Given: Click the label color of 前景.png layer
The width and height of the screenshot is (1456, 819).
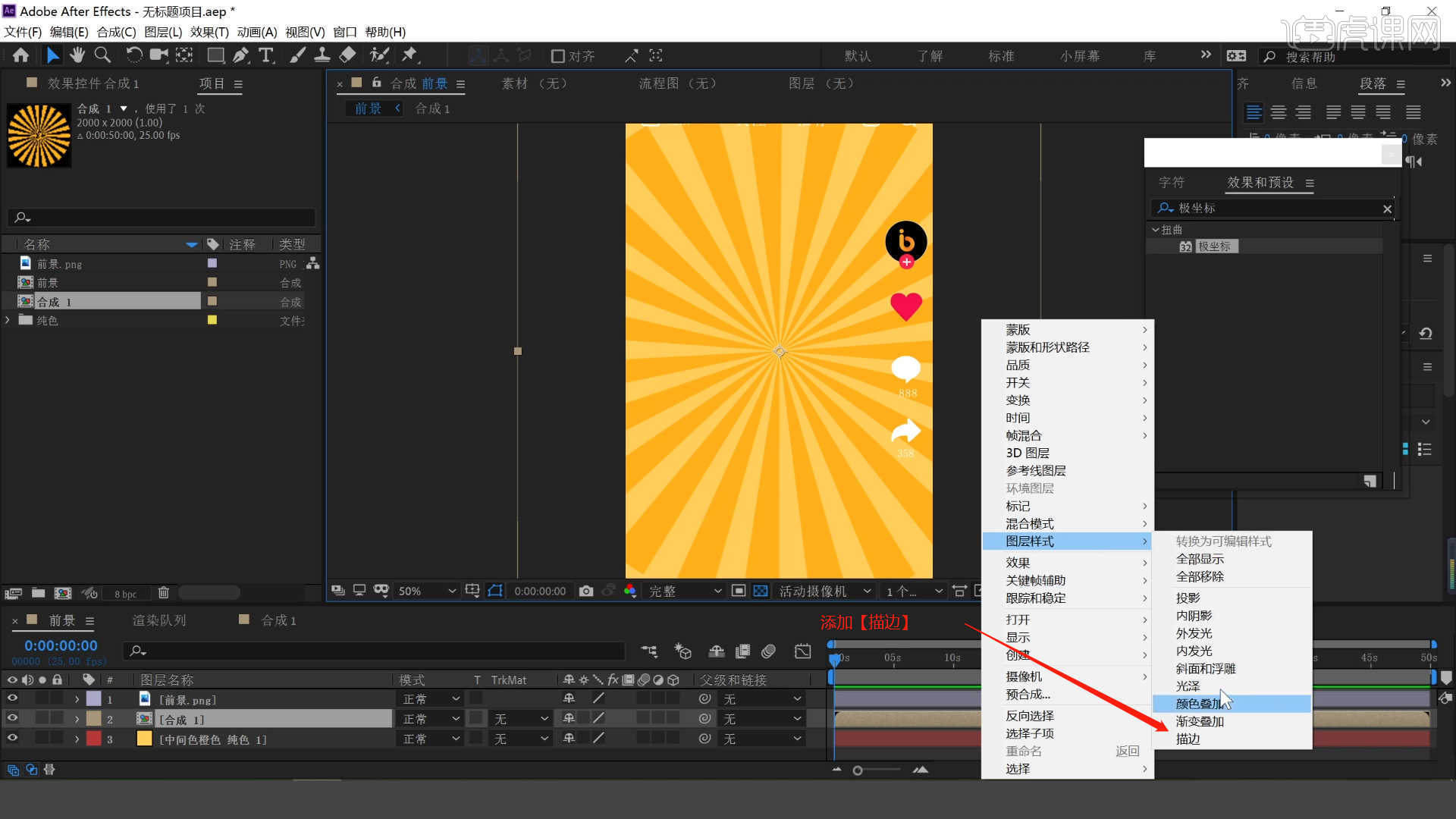Looking at the screenshot, I should (93, 699).
